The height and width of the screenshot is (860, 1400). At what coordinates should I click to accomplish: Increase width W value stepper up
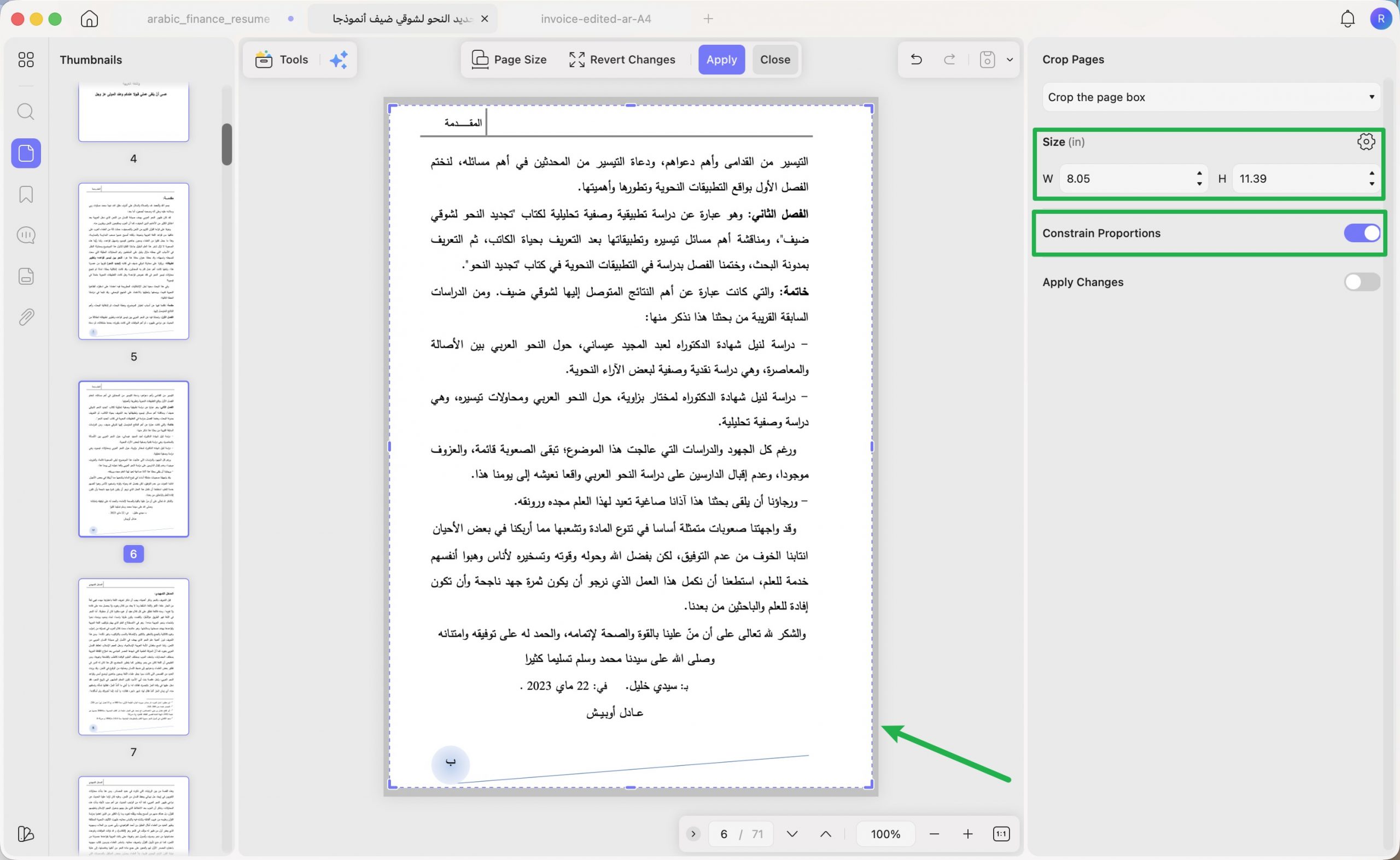click(1199, 173)
